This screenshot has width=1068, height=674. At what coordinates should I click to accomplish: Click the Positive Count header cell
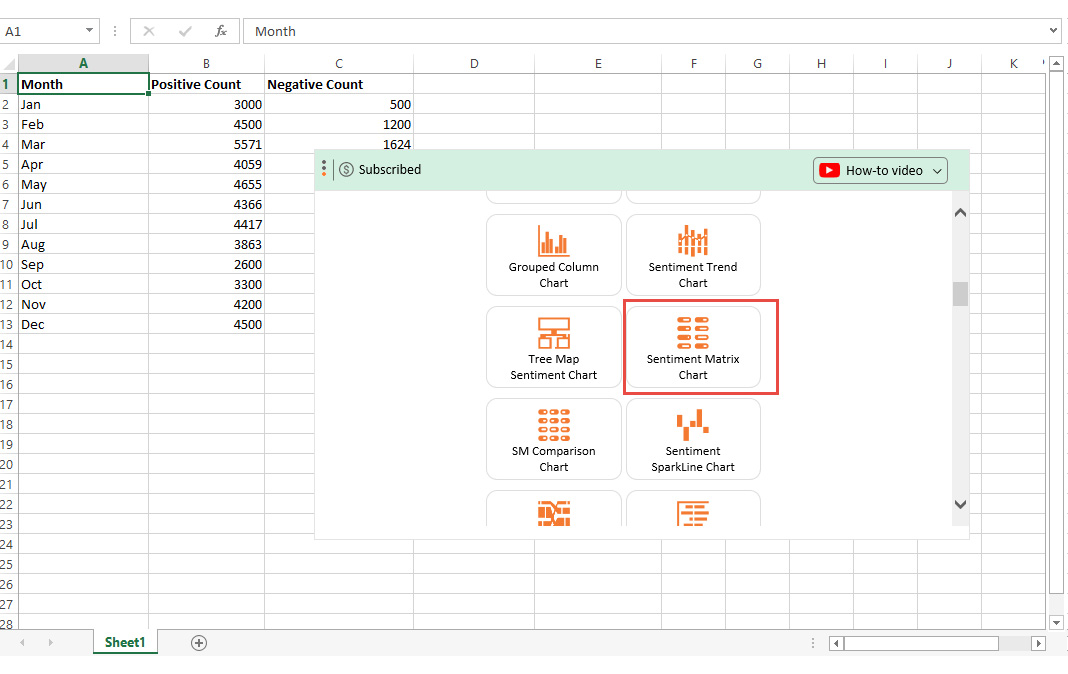[206, 84]
